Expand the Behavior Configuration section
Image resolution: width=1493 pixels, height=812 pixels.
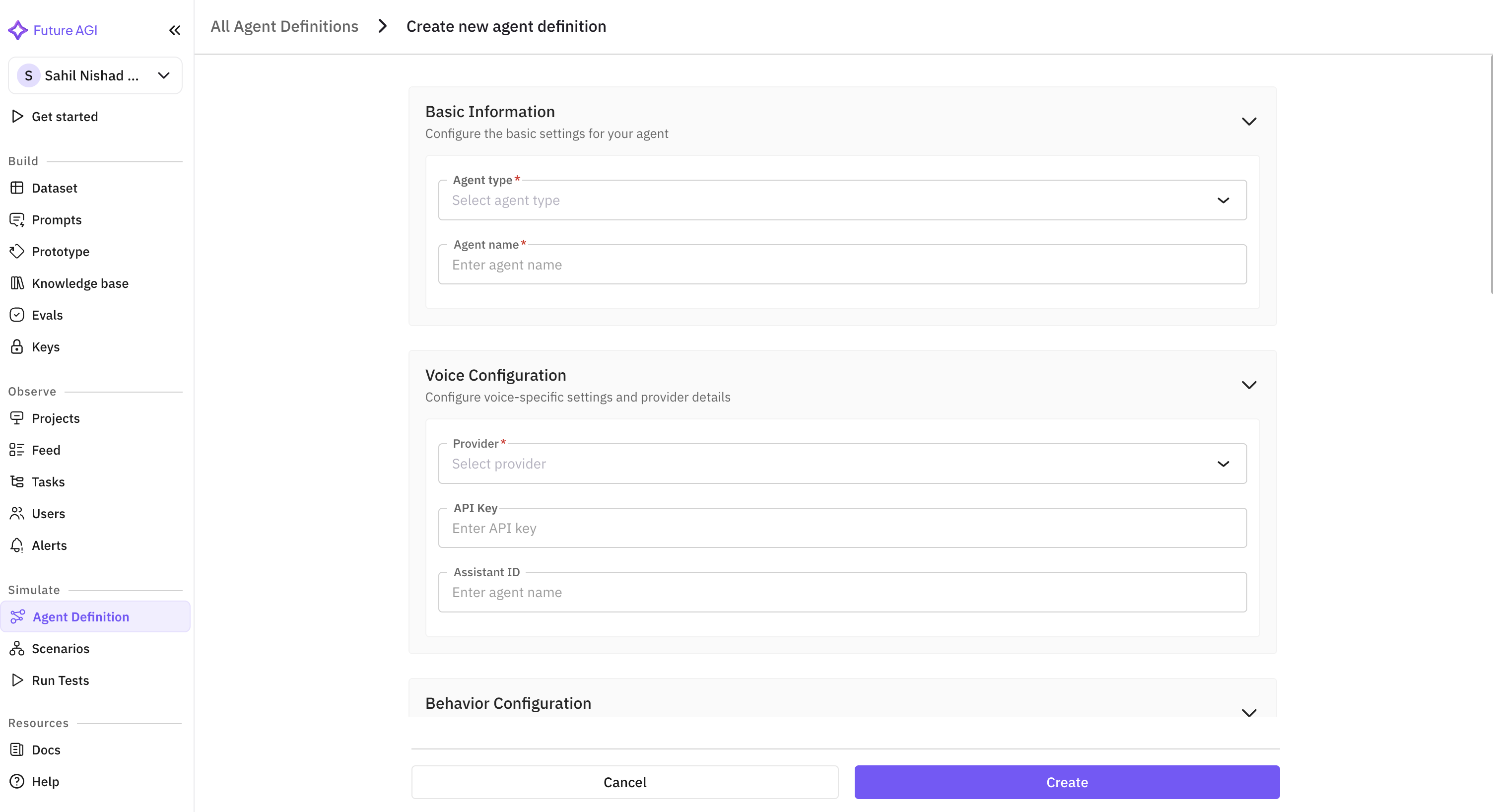[1248, 712]
